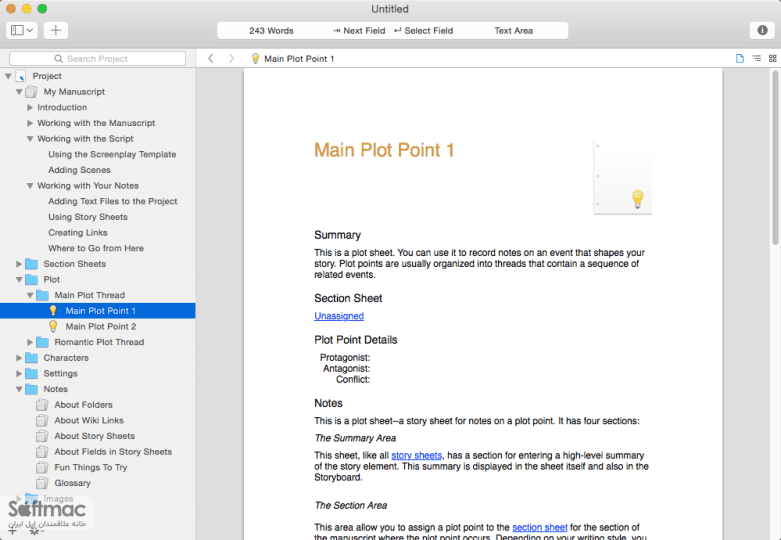
Task: Open Fun Things To Try note
Action: pyautogui.click(x=91, y=467)
